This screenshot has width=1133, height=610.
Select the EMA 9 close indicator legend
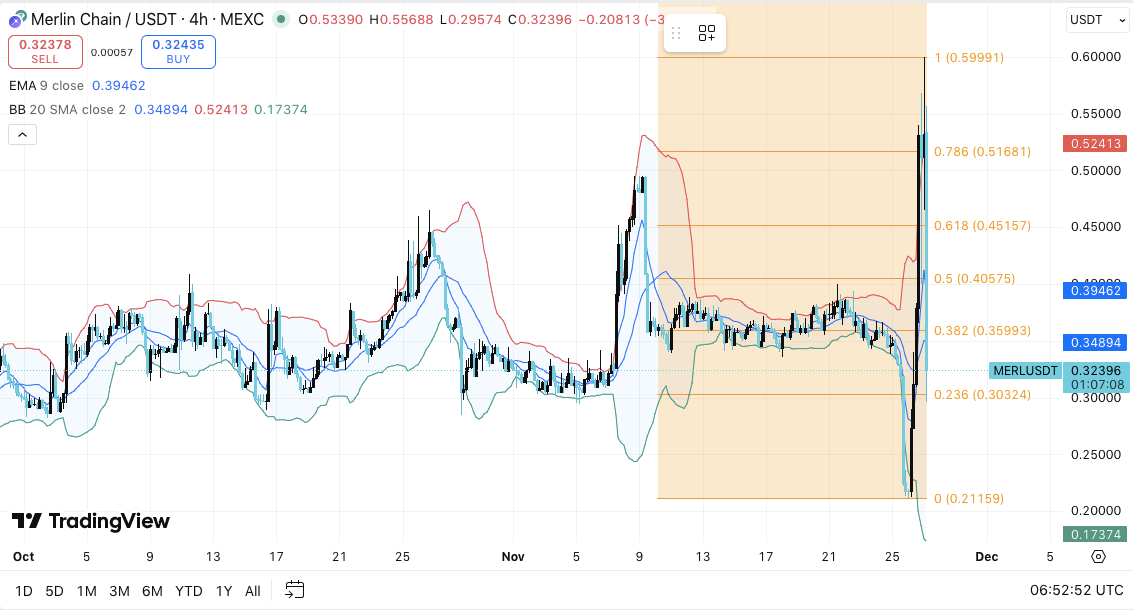click(x=46, y=85)
